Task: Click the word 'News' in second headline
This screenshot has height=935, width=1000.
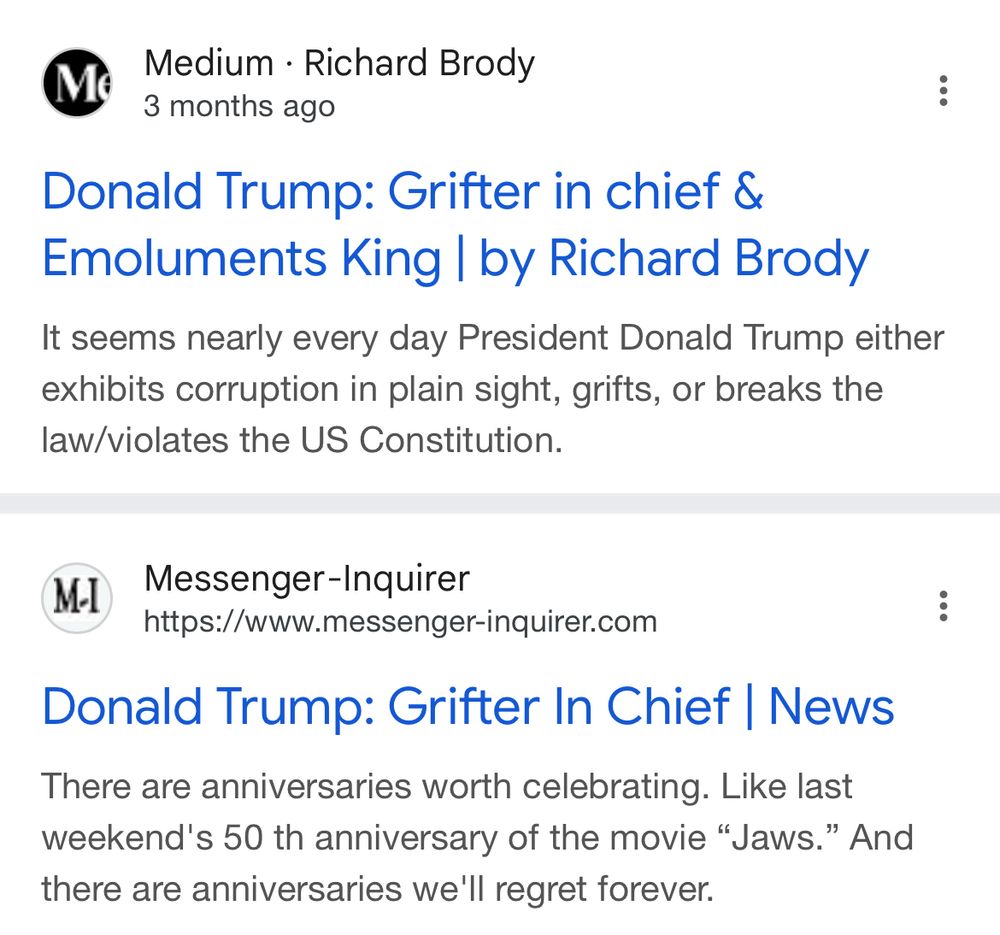Action: [831, 707]
